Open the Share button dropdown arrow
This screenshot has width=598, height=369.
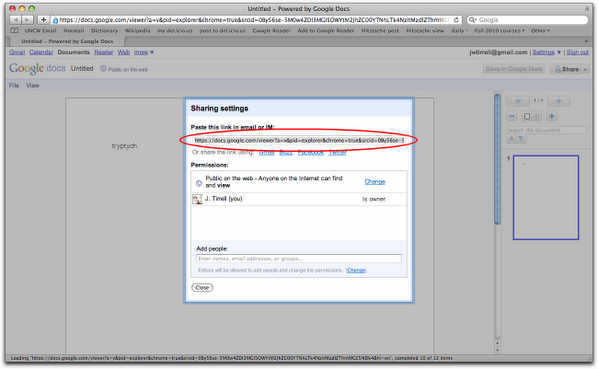[x=585, y=69]
